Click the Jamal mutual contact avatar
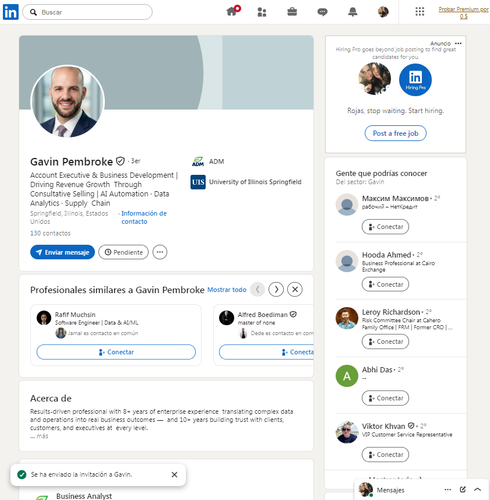This screenshot has height=500, width=490. pyautogui.click(x=61, y=333)
